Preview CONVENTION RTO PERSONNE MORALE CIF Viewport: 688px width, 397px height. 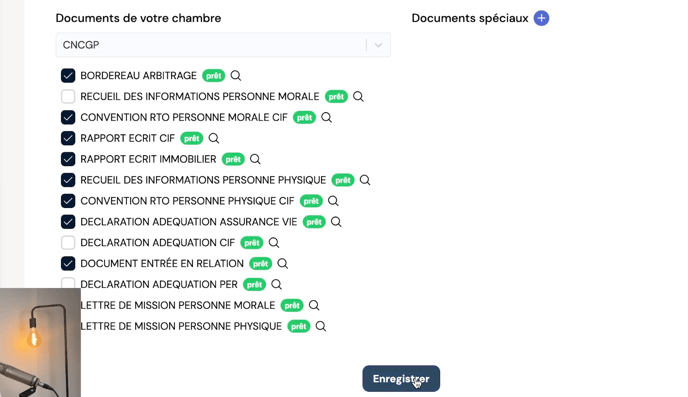click(x=326, y=118)
